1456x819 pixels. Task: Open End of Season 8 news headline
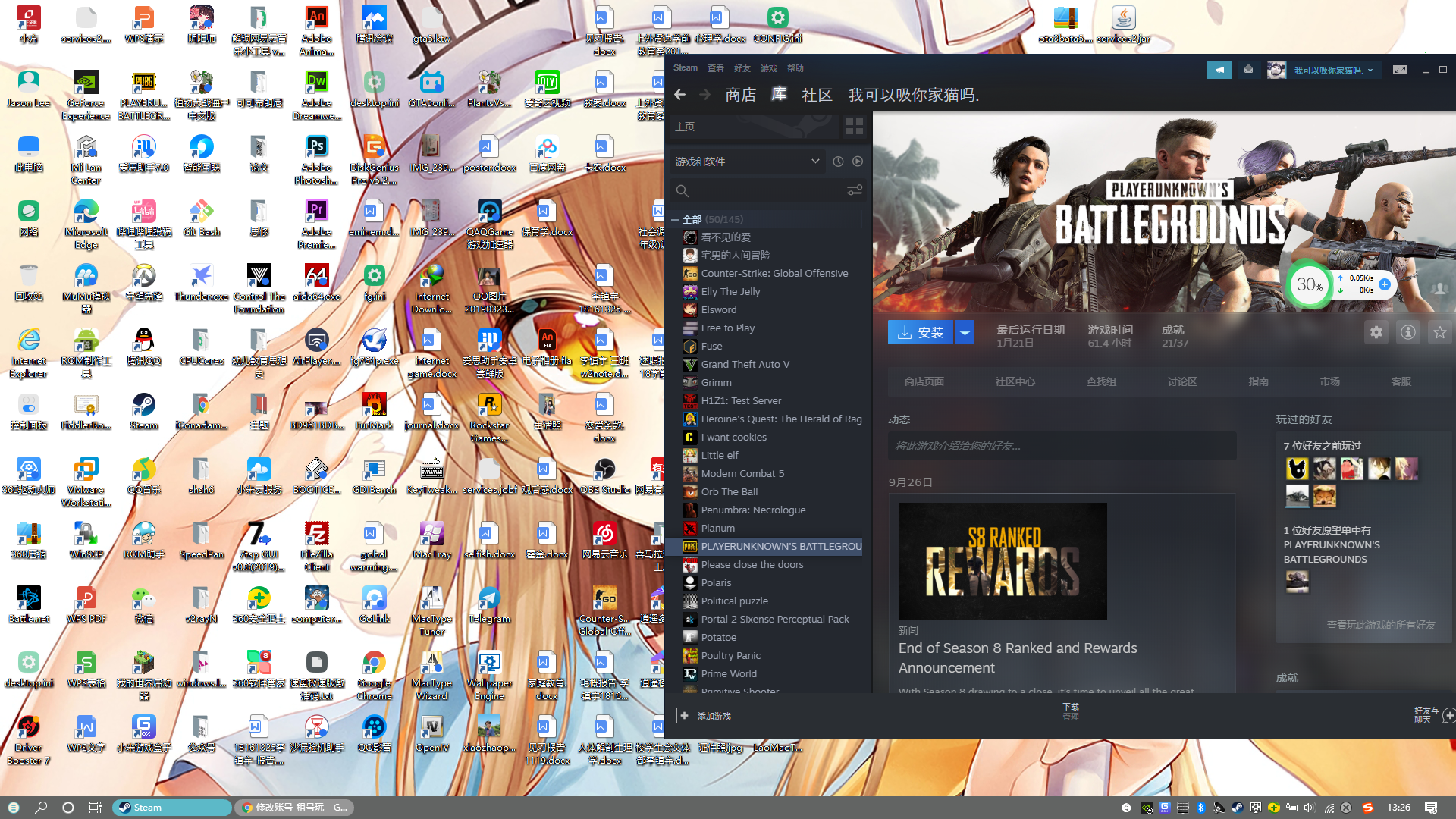coord(1018,657)
